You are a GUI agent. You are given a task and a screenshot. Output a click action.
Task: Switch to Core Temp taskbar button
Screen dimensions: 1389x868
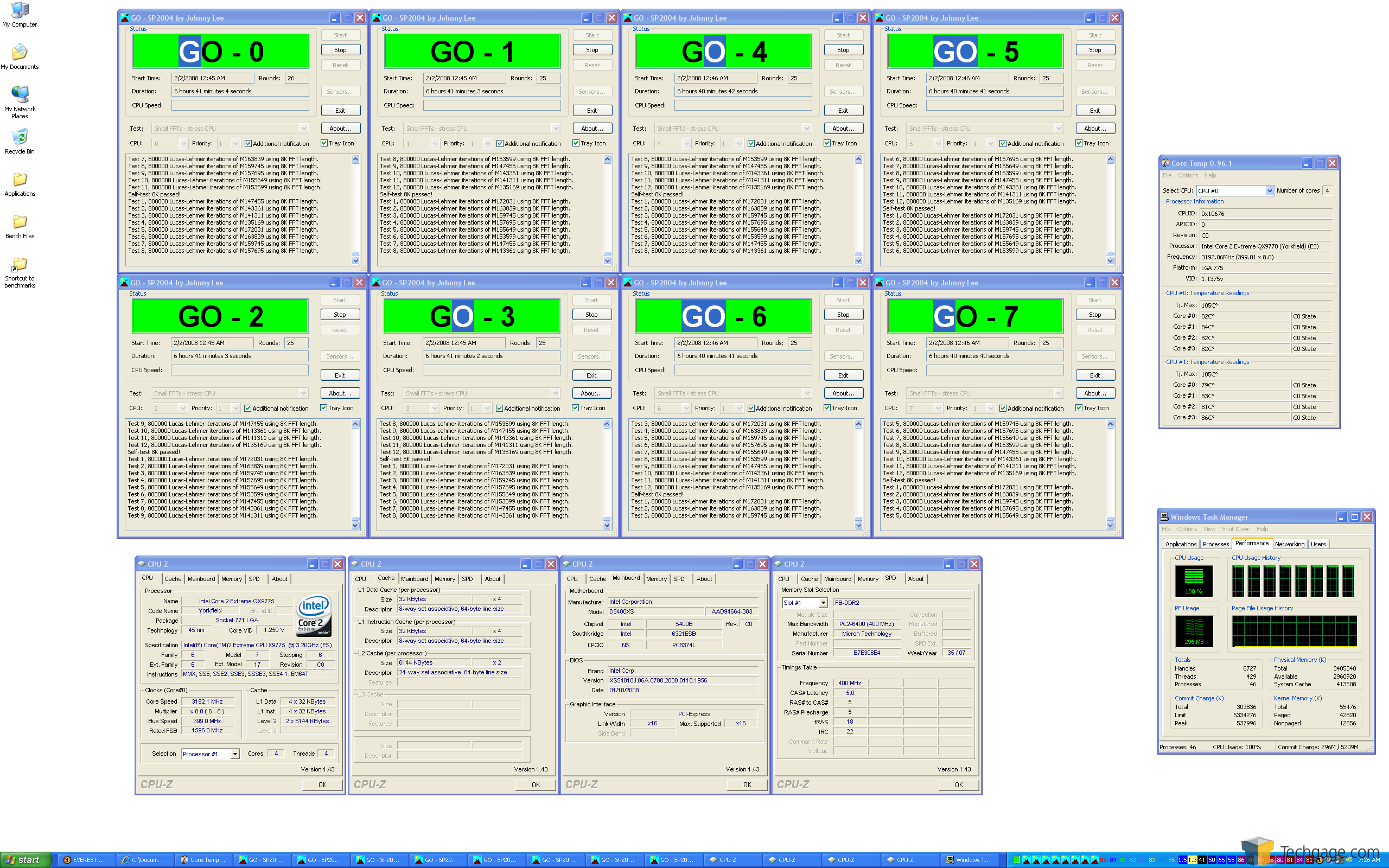pos(204,860)
